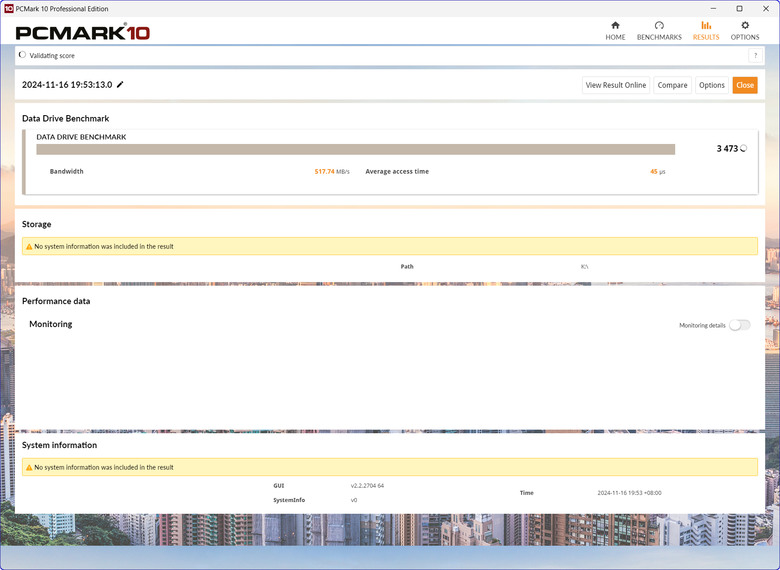
Task: Click the PCMARK10 logo
Action: pyautogui.click(x=83, y=32)
